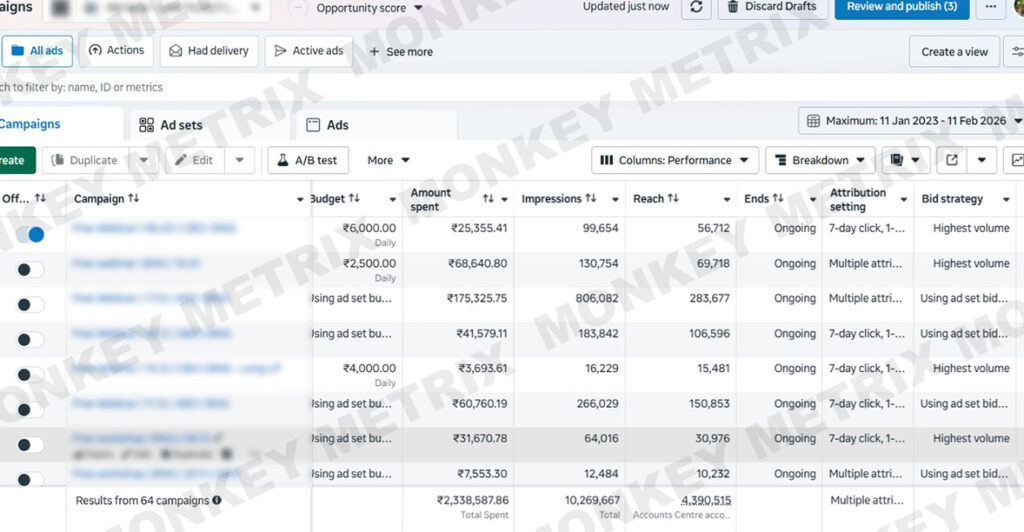
Task: Open the date range picker showing Maximum
Action: (910, 121)
